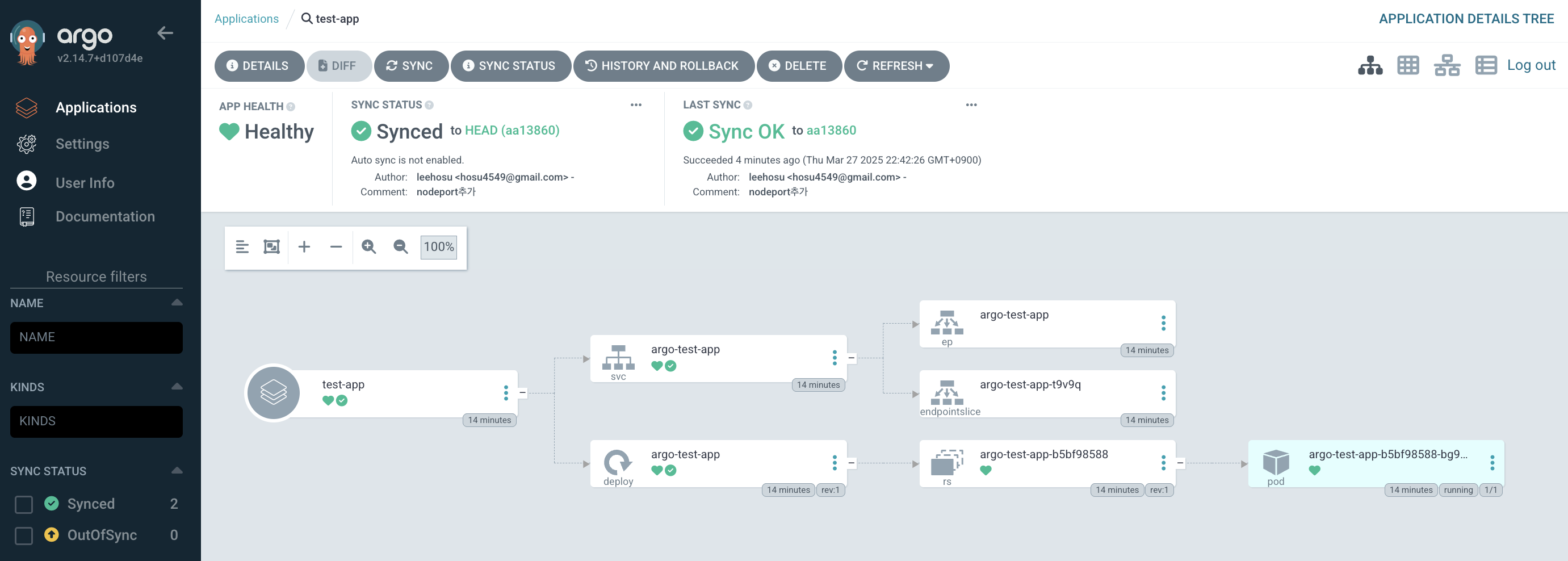This screenshot has height=561, width=1568.
Task: Click aa13860 link in Last Sync
Action: pyautogui.click(x=831, y=131)
